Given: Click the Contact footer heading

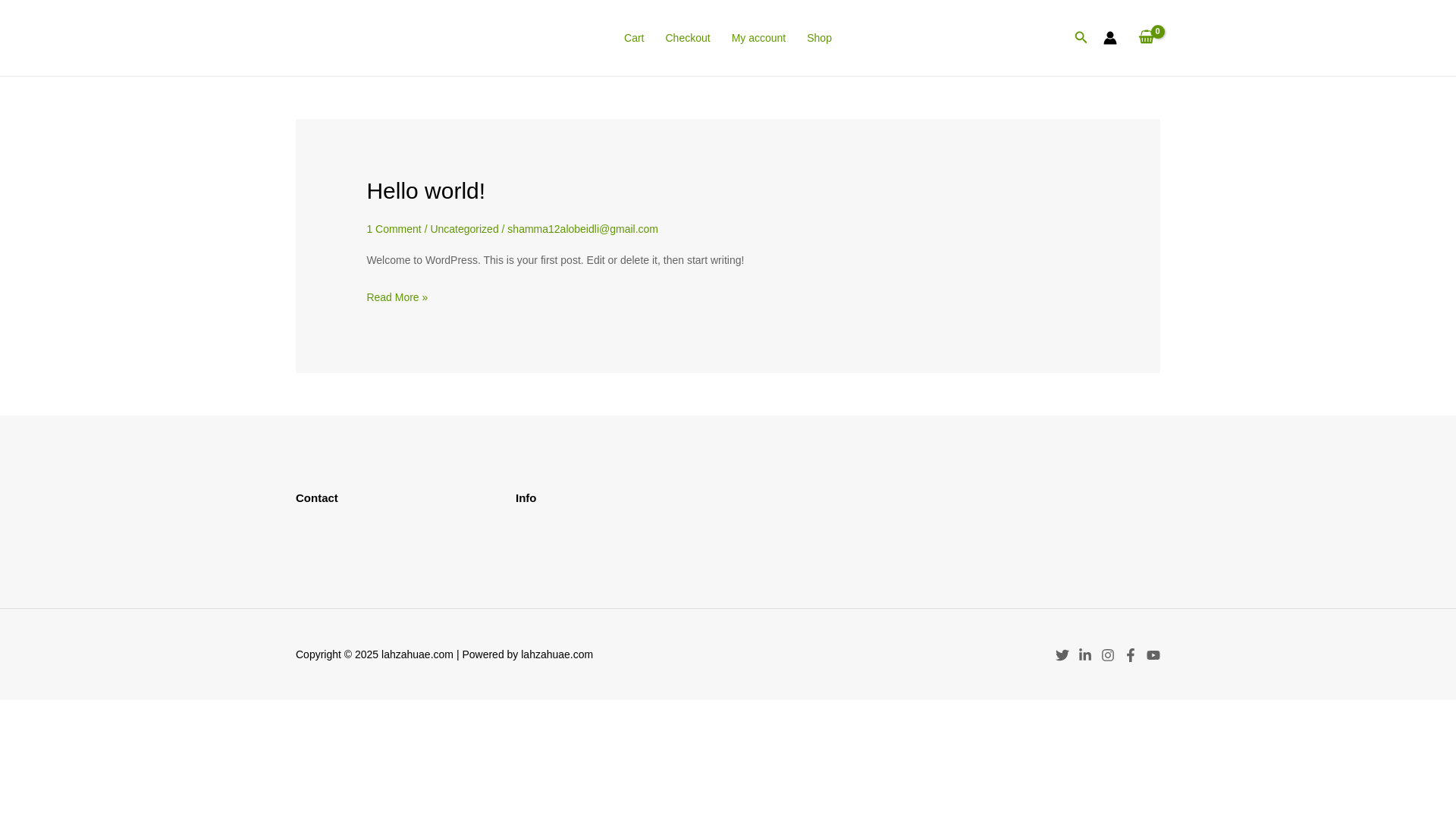Looking at the screenshot, I should coord(317,498).
